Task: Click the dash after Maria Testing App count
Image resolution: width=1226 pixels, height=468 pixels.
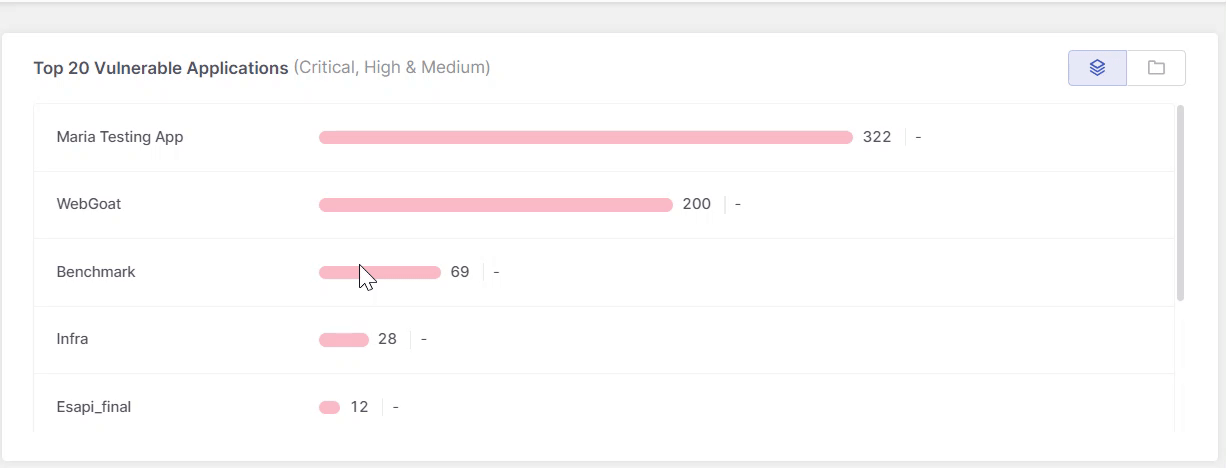Action: pos(918,137)
